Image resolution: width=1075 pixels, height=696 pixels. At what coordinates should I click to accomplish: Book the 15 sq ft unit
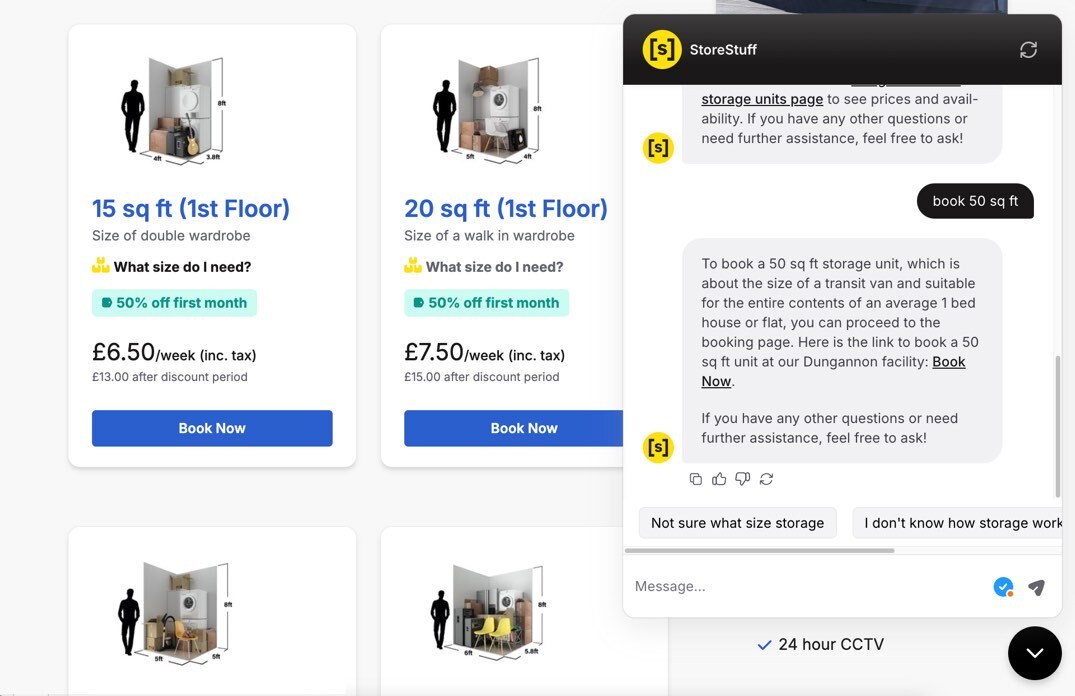coord(212,428)
